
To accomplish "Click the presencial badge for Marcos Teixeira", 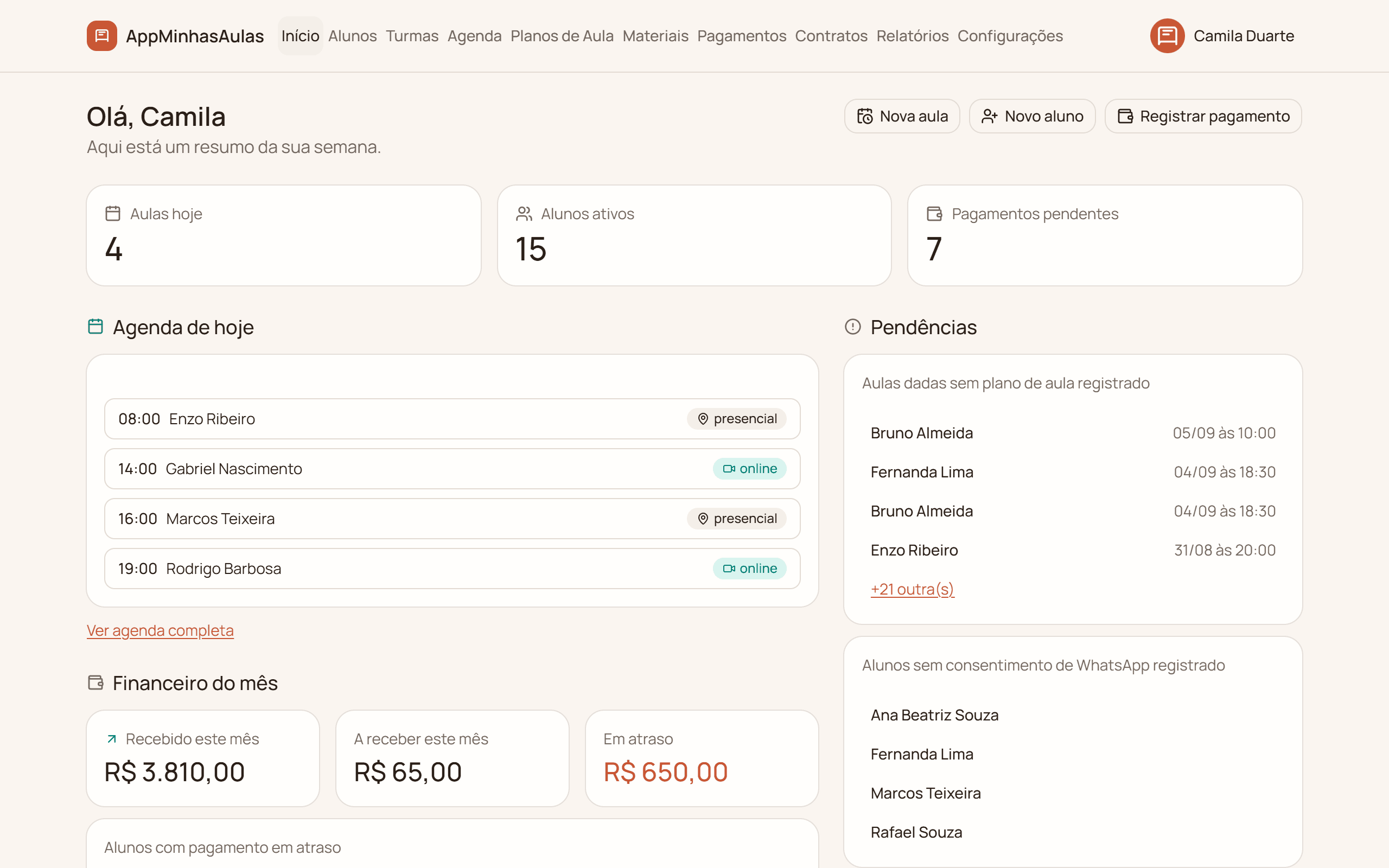I will tap(736, 519).
